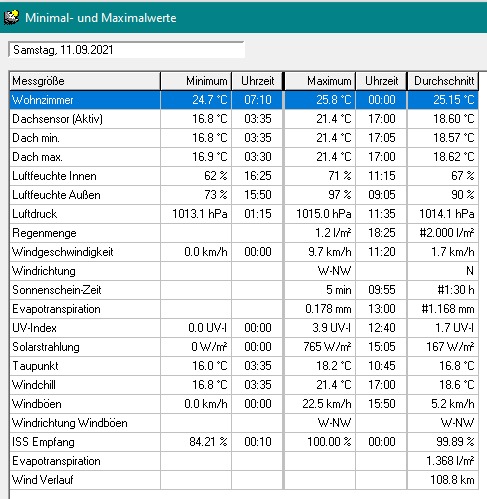Select the Regenmenge row
This screenshot has height=499, width=487.
[244, 233]
